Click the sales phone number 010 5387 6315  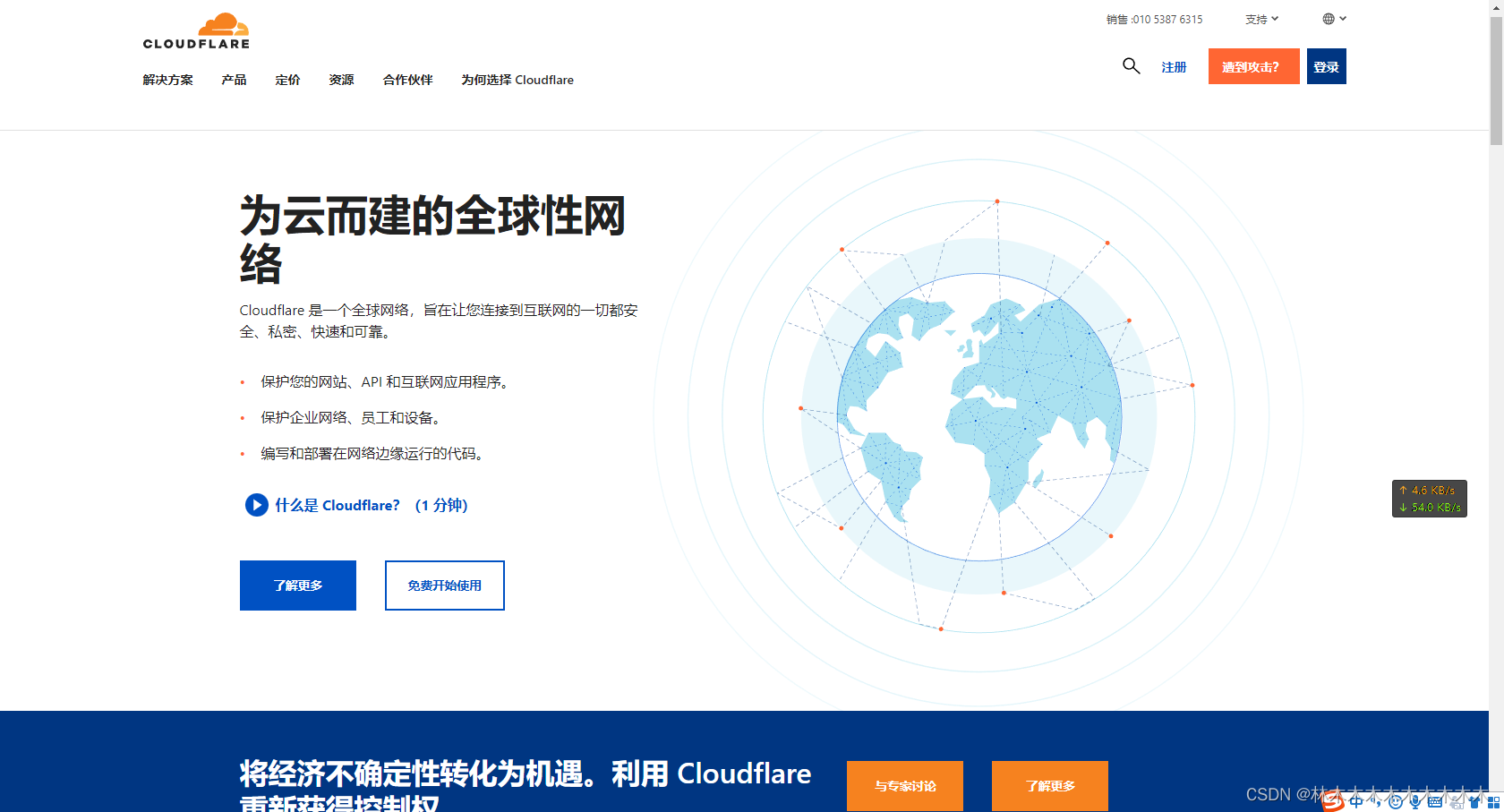pyautogui.click(x=1167, y=19)
